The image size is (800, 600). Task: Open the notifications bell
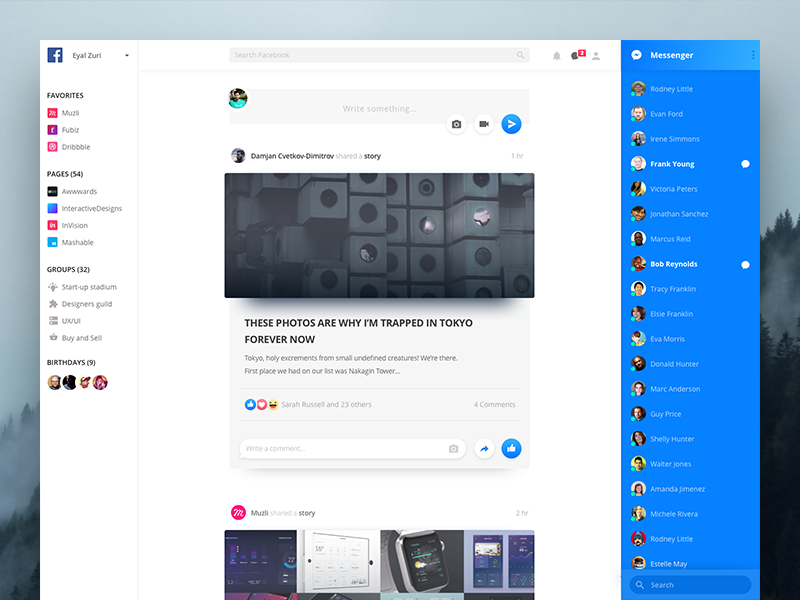pyautogui.click(x=557, y=56)
